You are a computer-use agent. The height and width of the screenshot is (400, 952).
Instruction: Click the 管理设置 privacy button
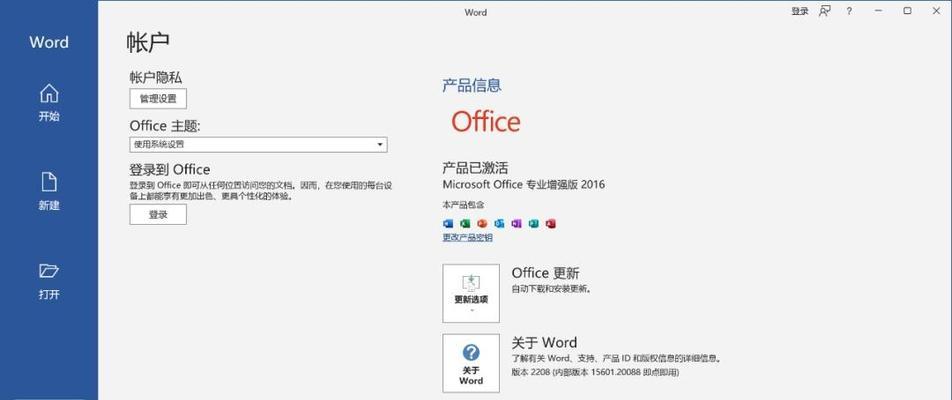click(x=158, y=98)
